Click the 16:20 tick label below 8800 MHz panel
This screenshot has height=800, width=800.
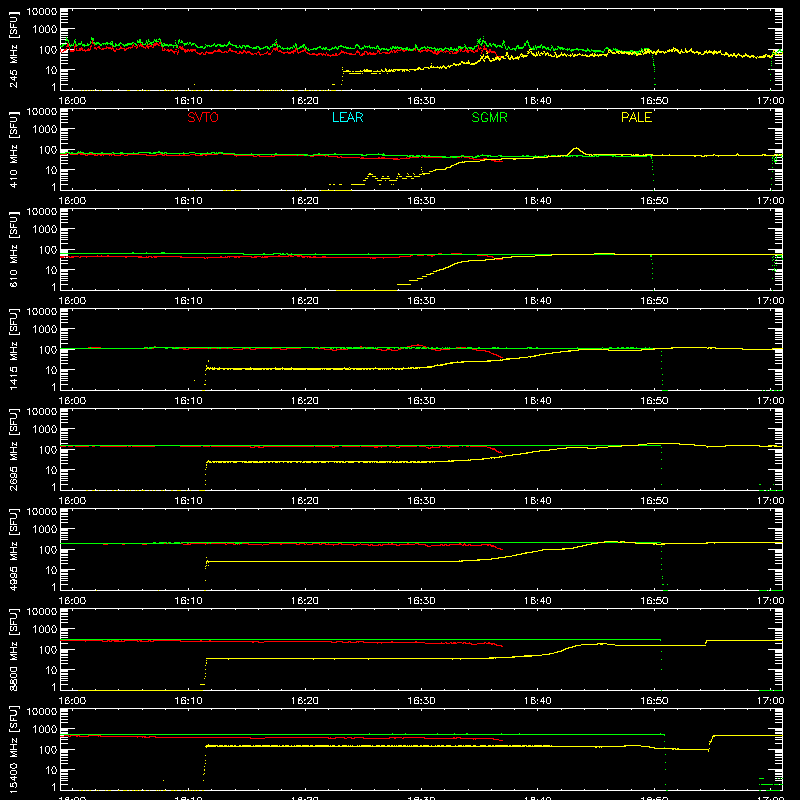(x=305, y=701)
